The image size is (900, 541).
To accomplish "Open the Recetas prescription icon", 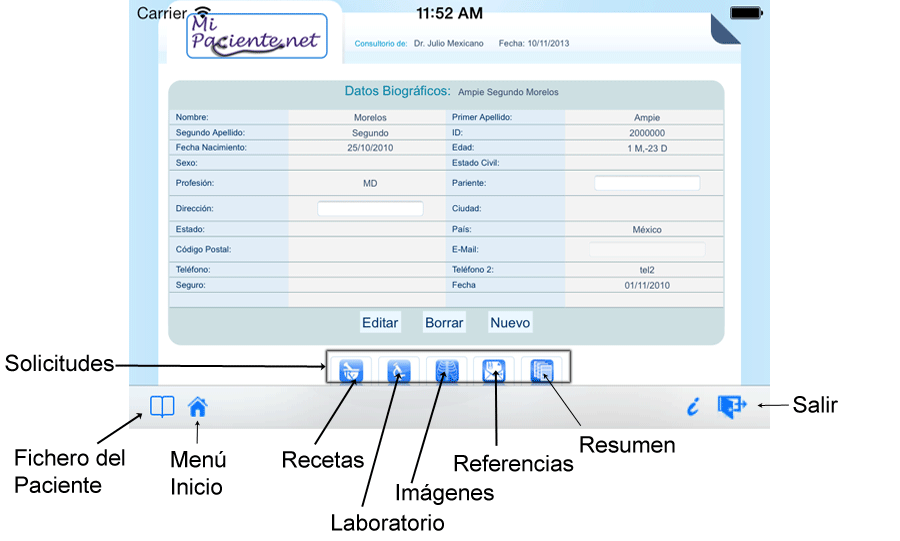I will click(350, 372).
